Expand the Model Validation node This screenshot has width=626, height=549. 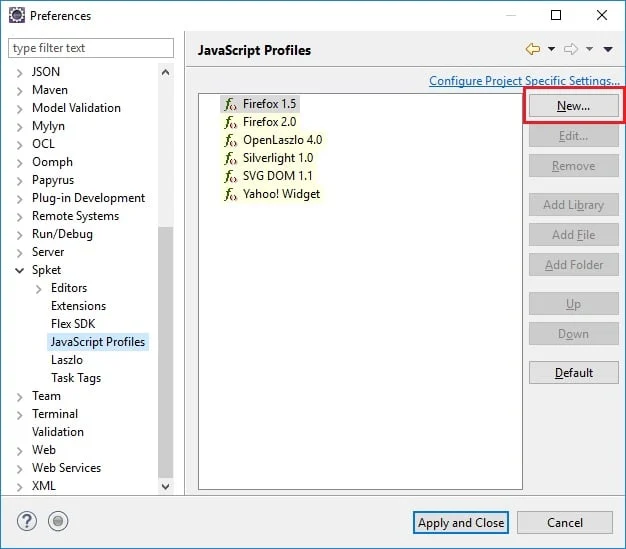[19, 109]
